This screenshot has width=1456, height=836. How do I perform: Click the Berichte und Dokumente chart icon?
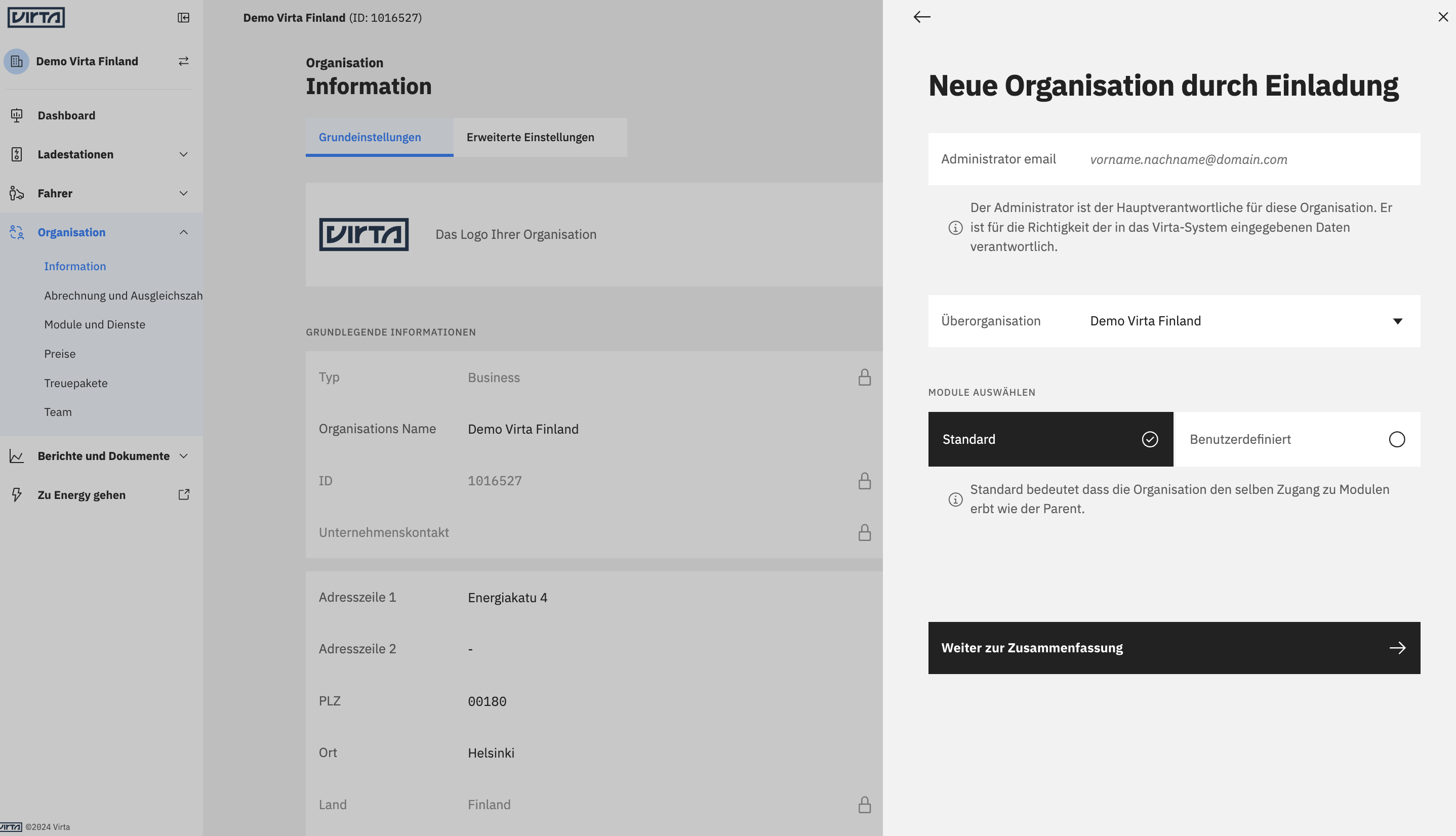click(17, 456)
